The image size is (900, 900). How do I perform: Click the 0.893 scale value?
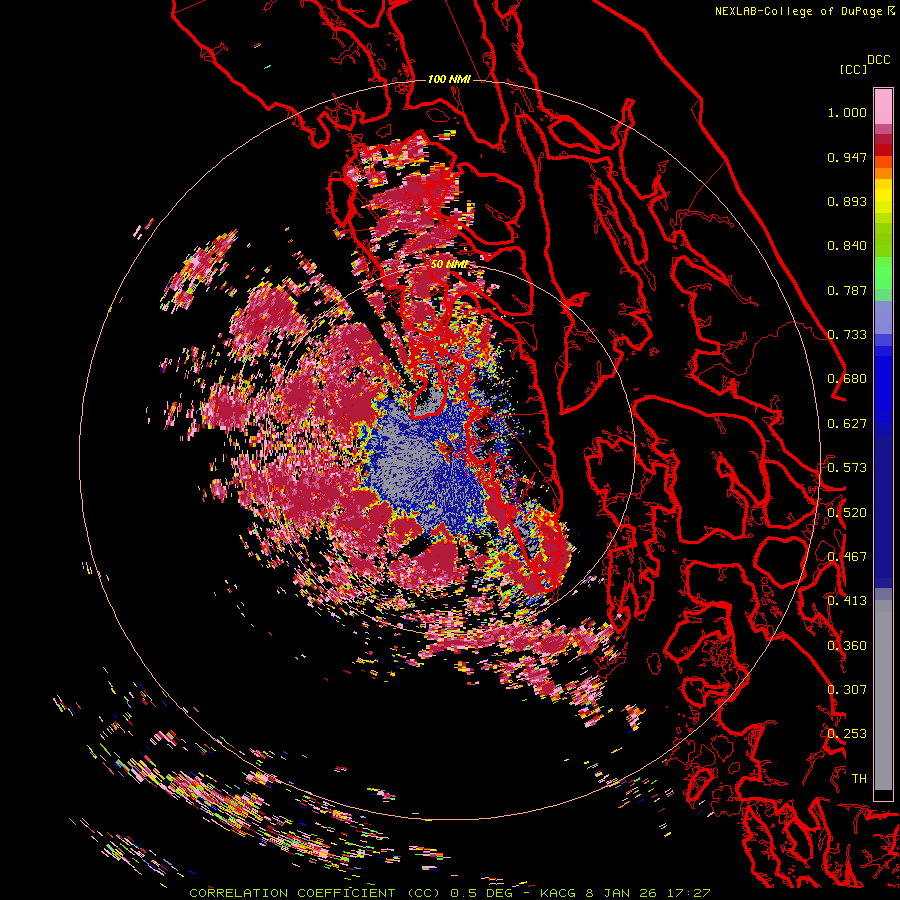847,201
